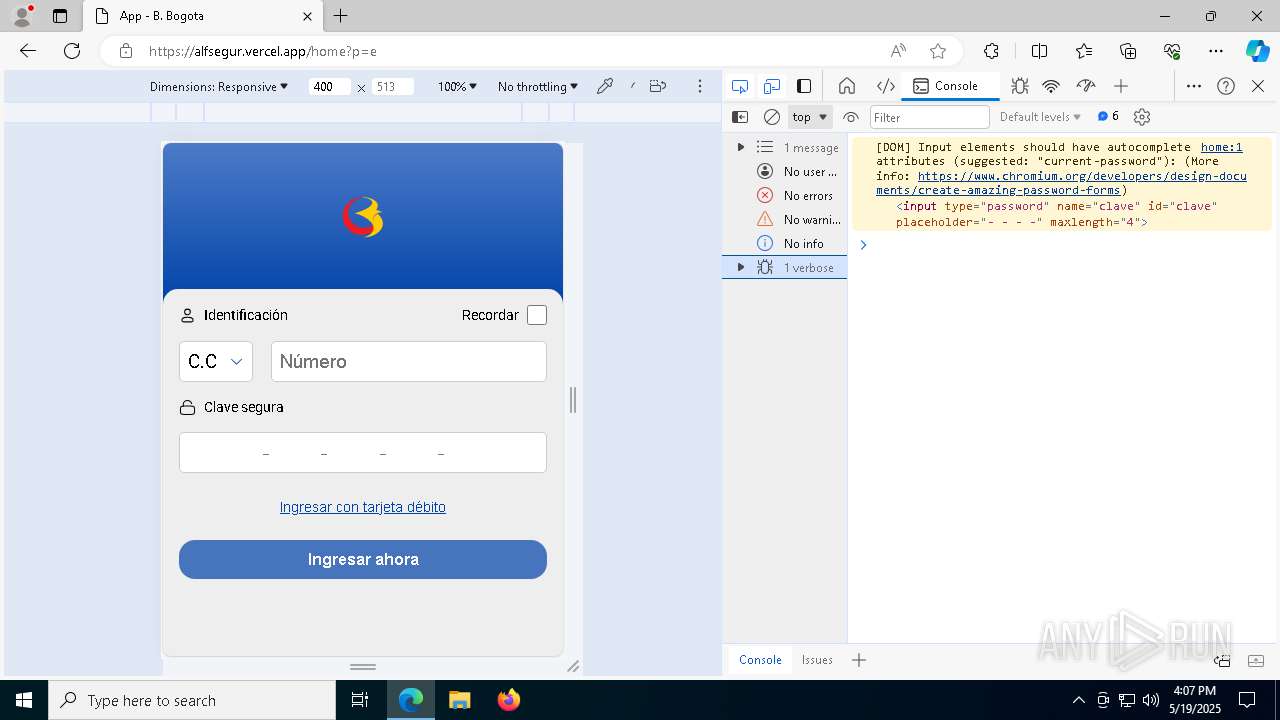Open the No throttling dropdown

pos(538,87)
